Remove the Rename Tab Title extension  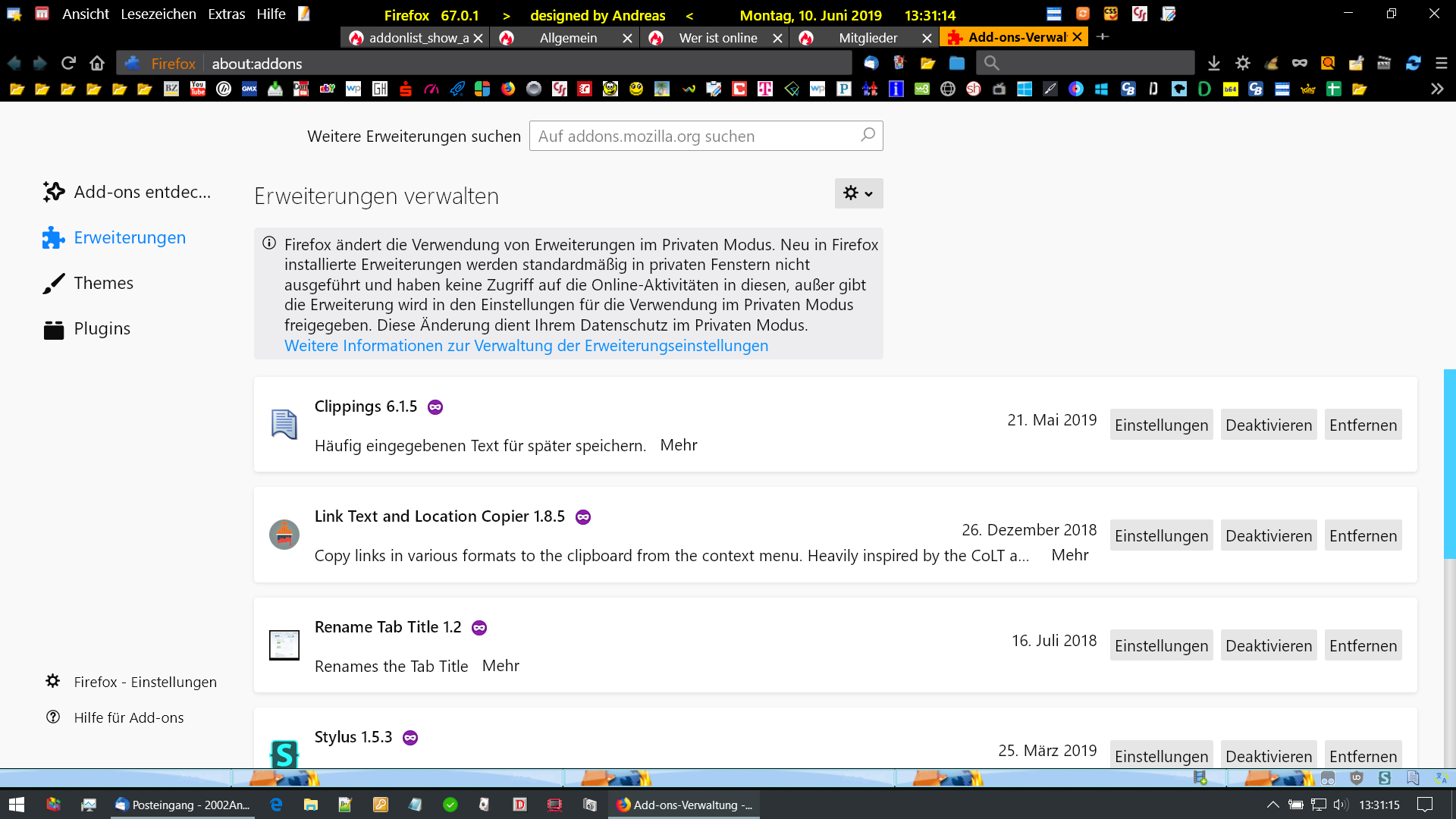[1362, 645]
